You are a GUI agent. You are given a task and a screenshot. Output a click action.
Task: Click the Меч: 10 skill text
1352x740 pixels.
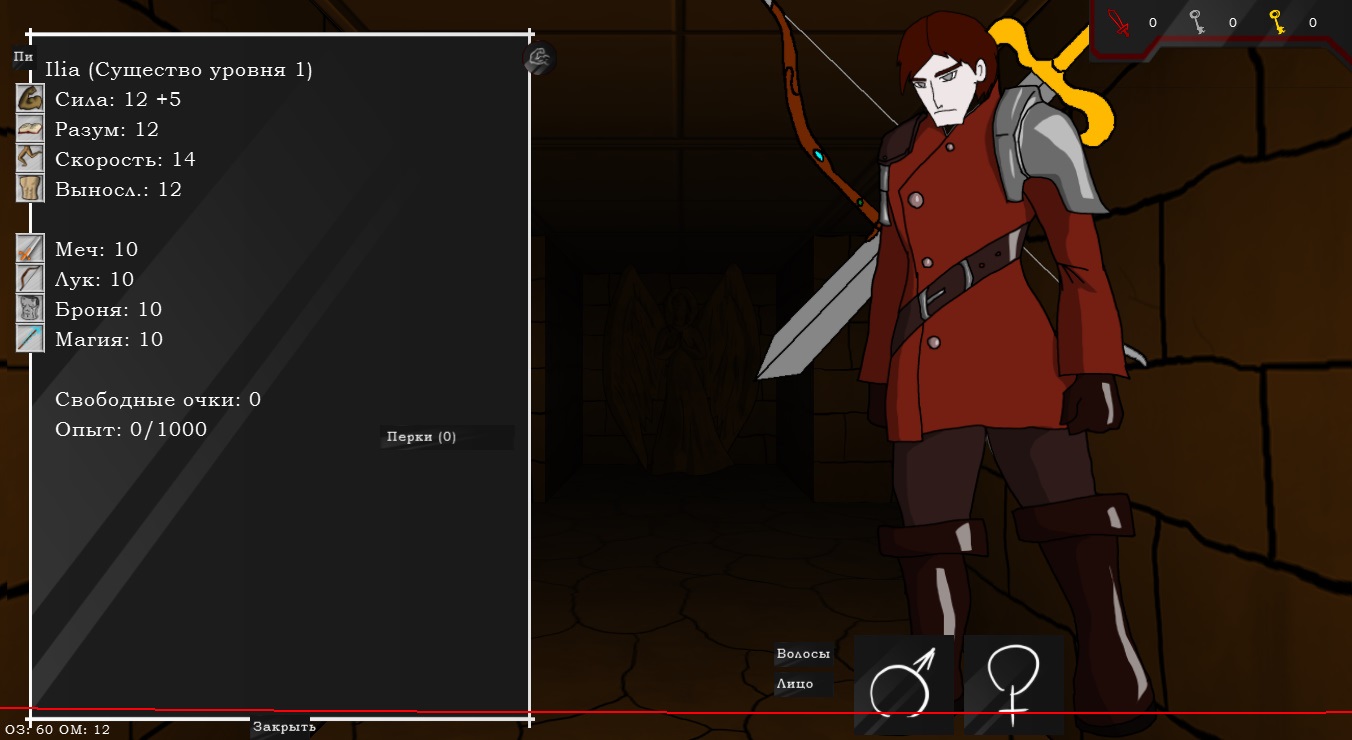click(96, 249)
